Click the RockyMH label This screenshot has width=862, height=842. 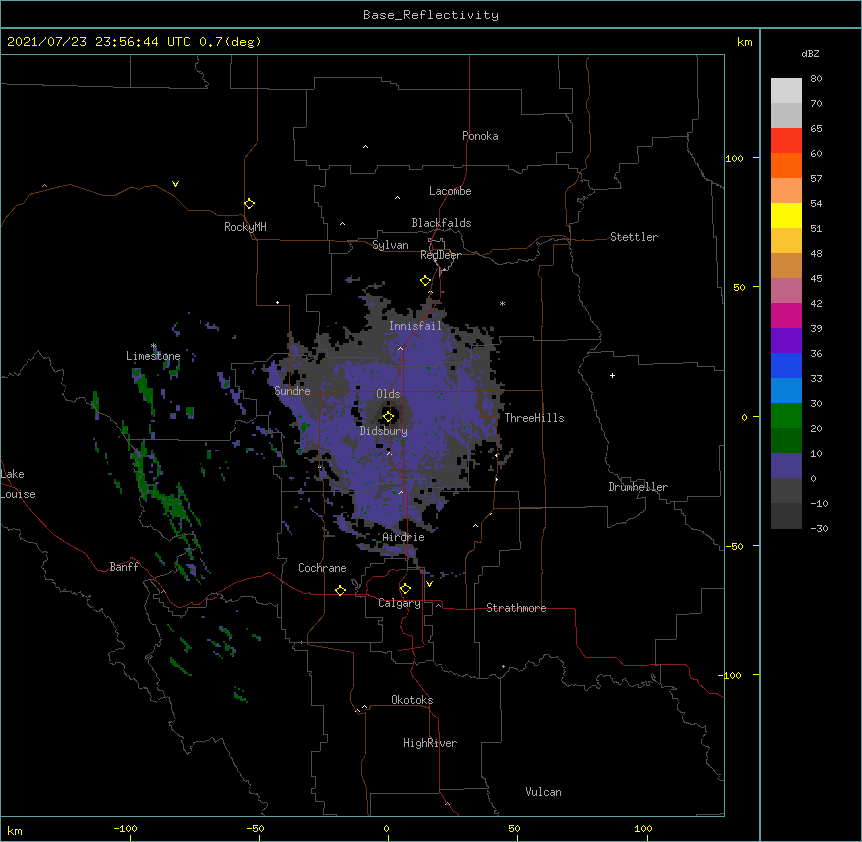coord(245,227)
